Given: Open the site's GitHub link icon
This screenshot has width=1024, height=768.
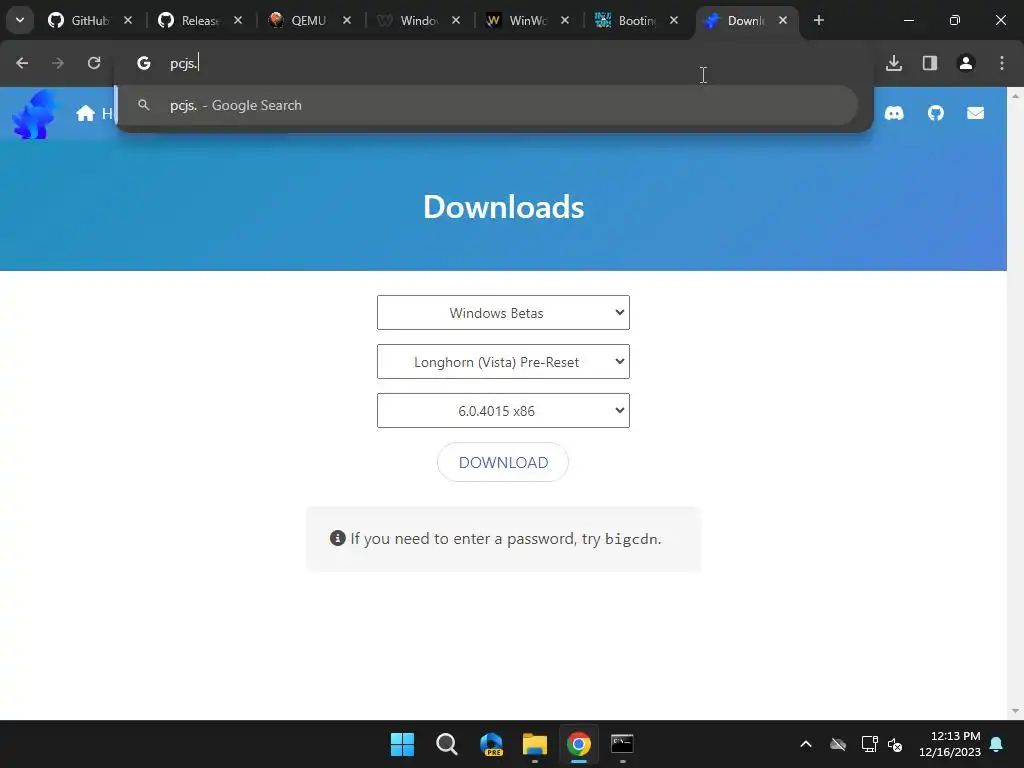Looking at the screenshot, I should [x=936, y=114].
